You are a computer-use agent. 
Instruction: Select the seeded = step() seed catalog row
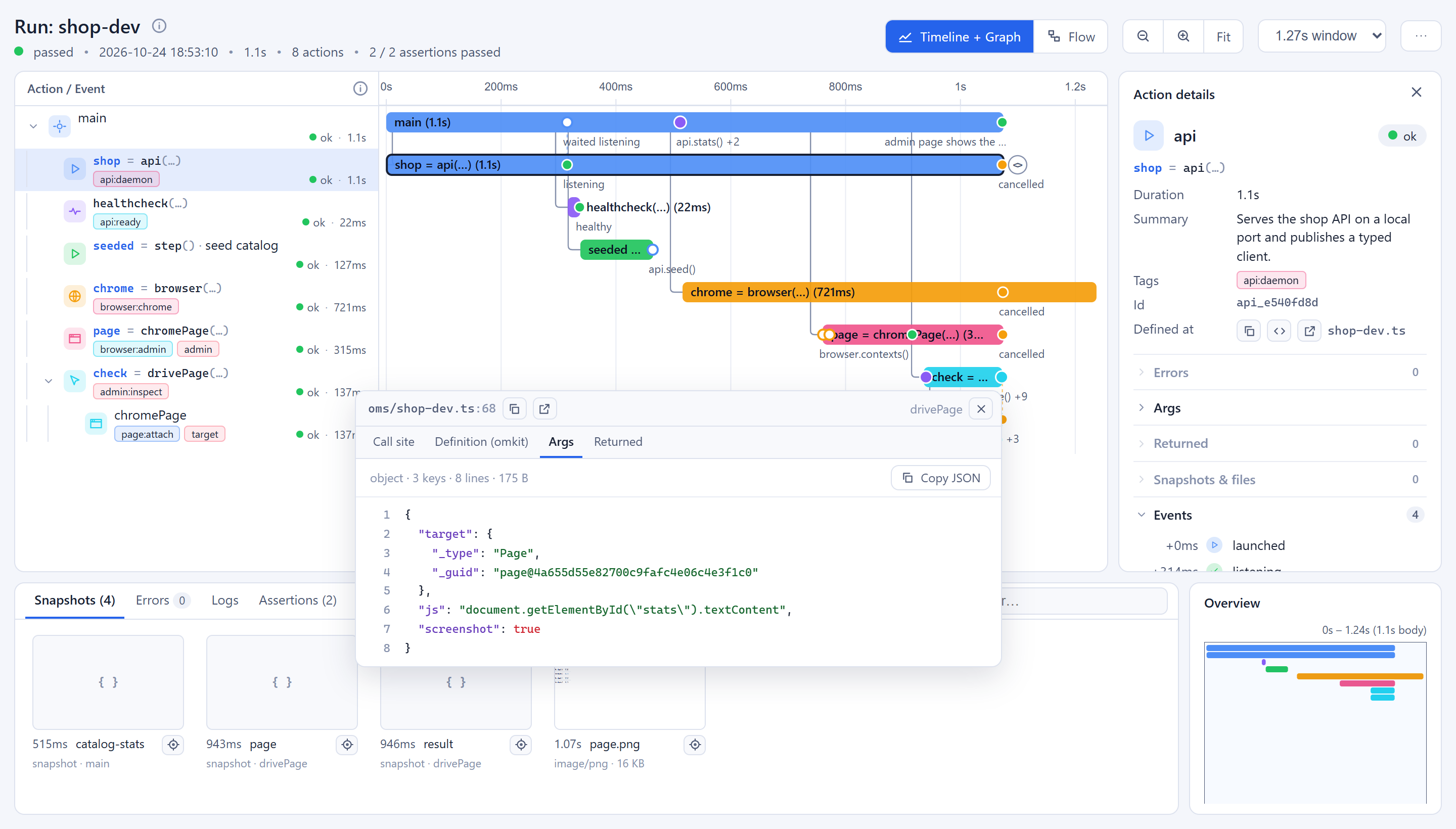point(197,254)
